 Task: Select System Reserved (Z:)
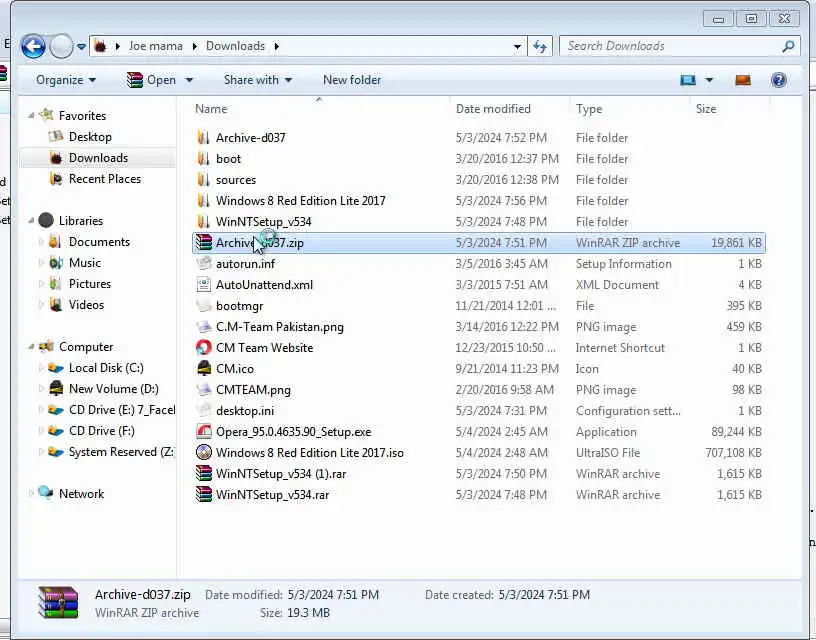[121, 452]
